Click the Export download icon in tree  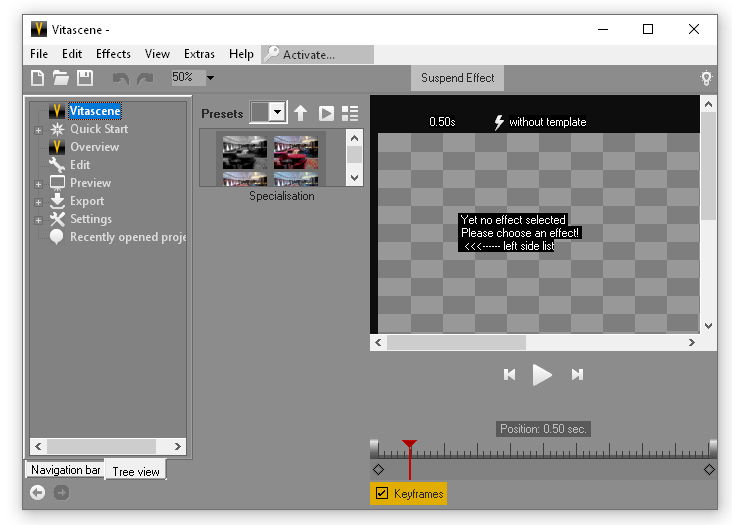[x=57, y=201]
